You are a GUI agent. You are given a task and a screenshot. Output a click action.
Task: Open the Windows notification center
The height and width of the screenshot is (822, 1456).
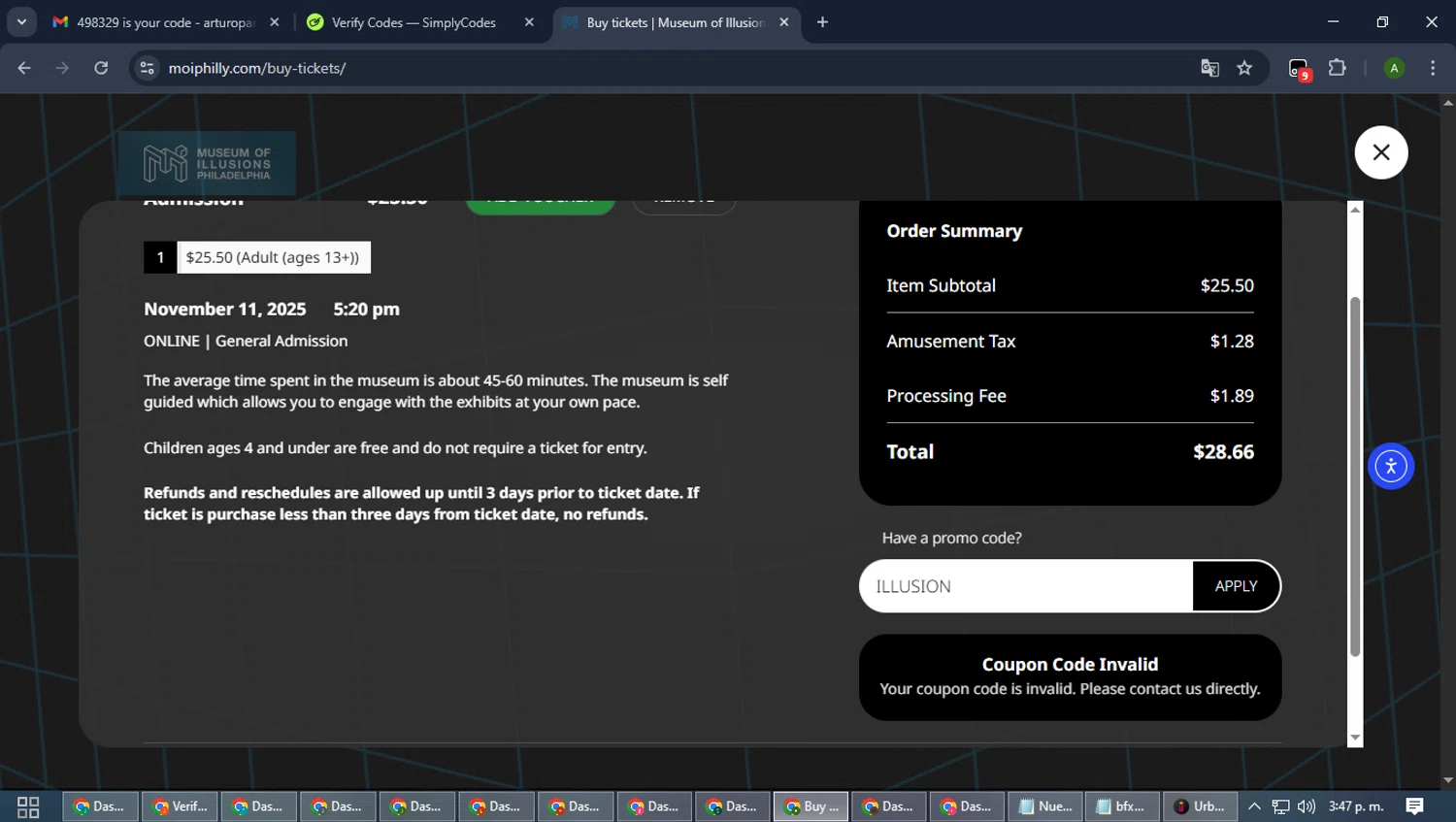(x=1415, y=806)
